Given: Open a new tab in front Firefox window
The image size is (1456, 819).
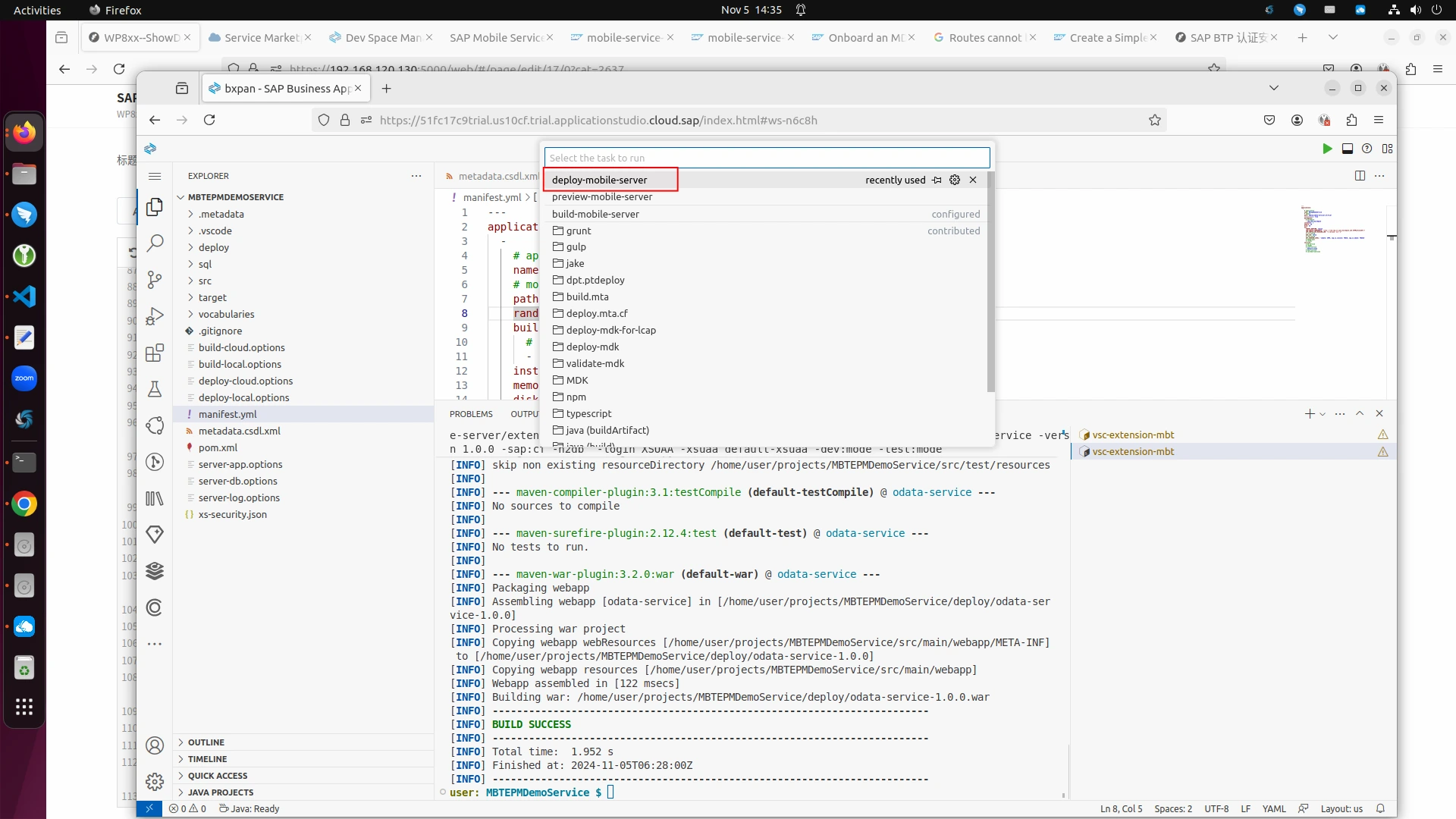Looking at the screenshot, I should (x=387, y=89).
